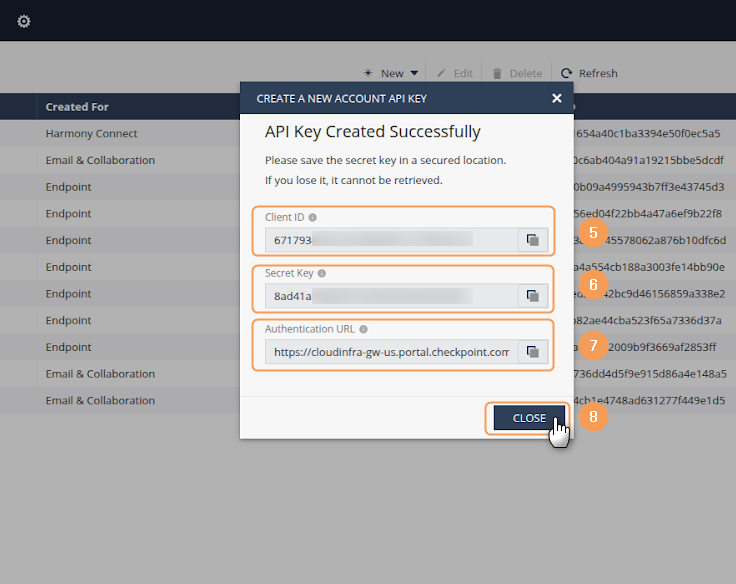Screen dimensions: 736x584
Task: Click the Authentication URL text field
Action: pos(390,352)
